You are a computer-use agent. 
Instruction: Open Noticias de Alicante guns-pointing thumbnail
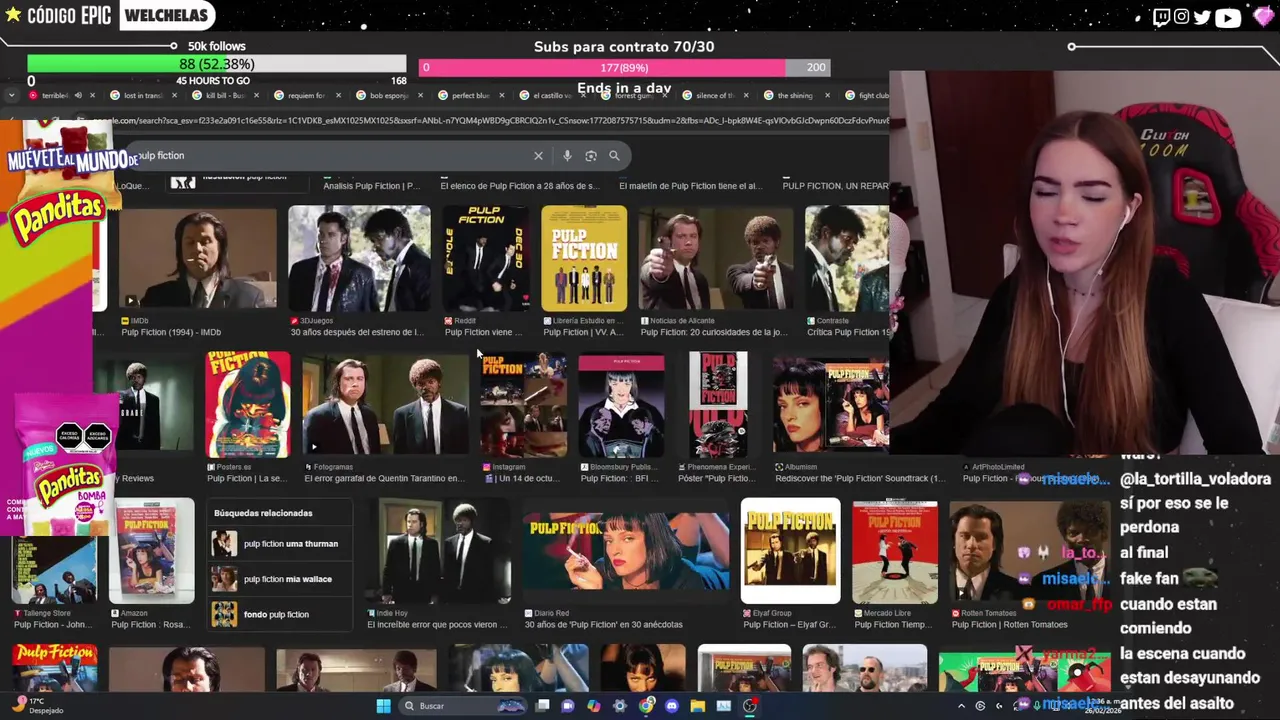pyautogui.click(x=716, y=259)
